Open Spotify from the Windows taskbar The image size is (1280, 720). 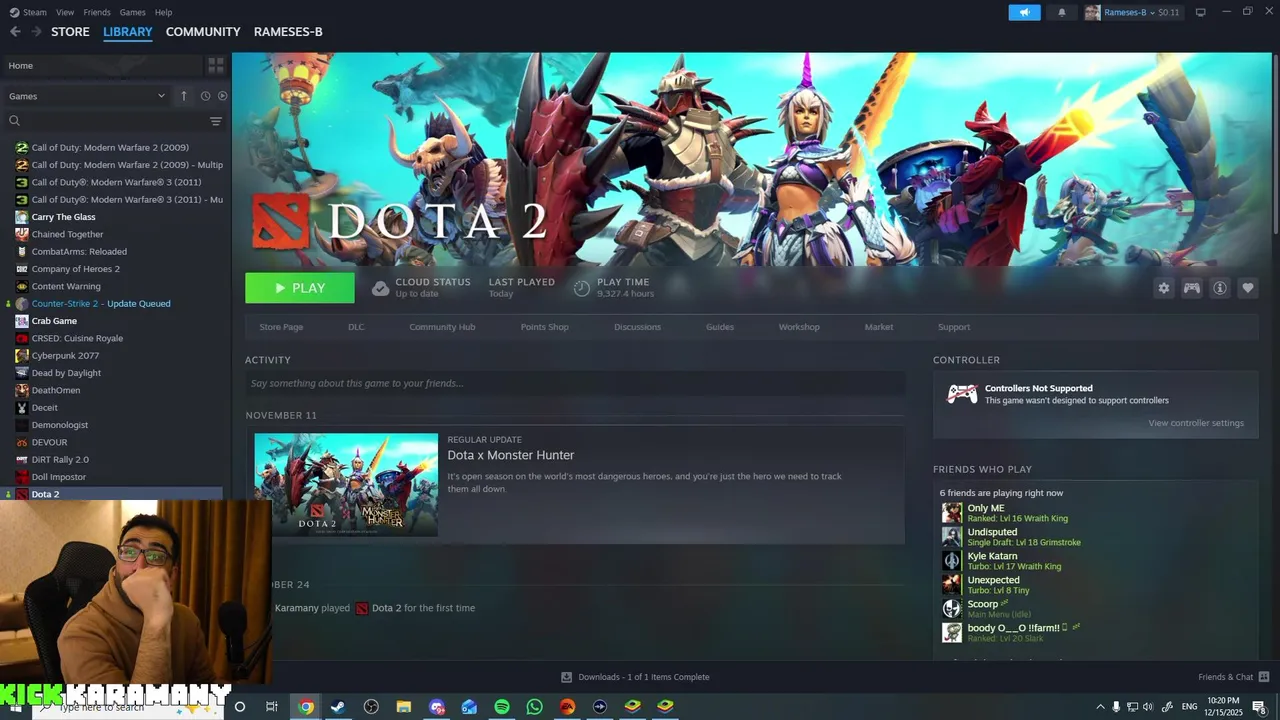tap(502, 707)
